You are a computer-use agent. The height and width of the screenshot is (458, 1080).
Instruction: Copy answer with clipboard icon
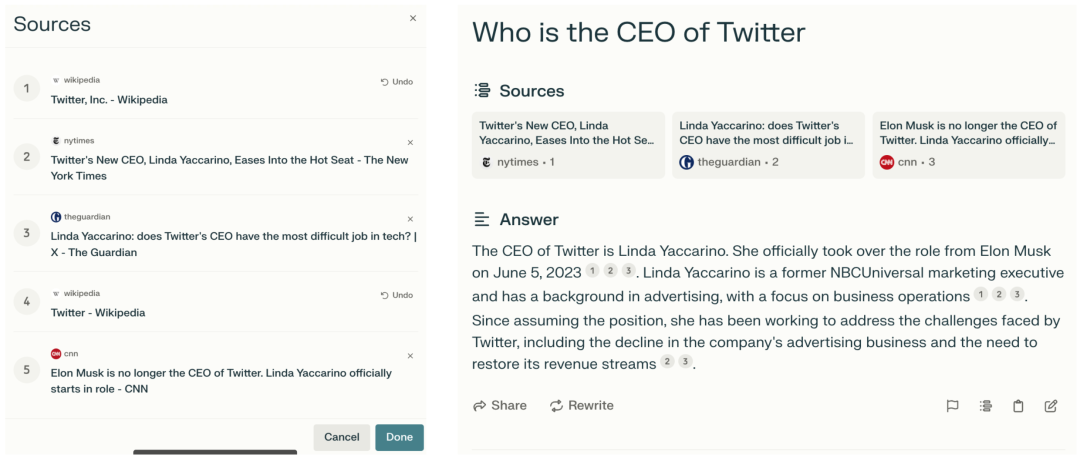tap(1018, 406)
